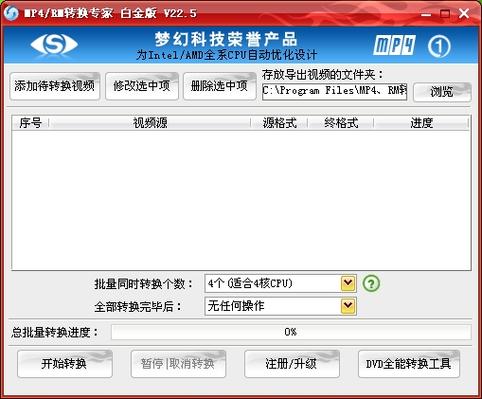Click 开始转换 button
This screenshot has height=399, width=482.
65,364
